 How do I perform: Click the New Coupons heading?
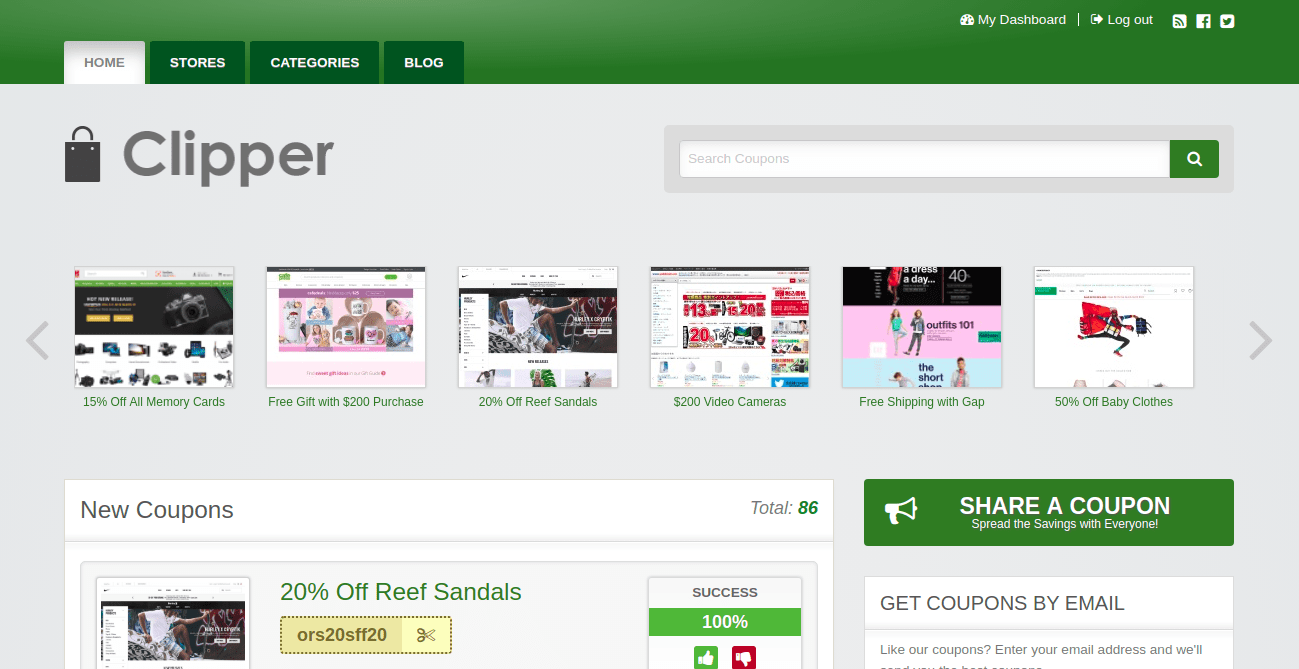pyautogui.click(x=157, y=510)
